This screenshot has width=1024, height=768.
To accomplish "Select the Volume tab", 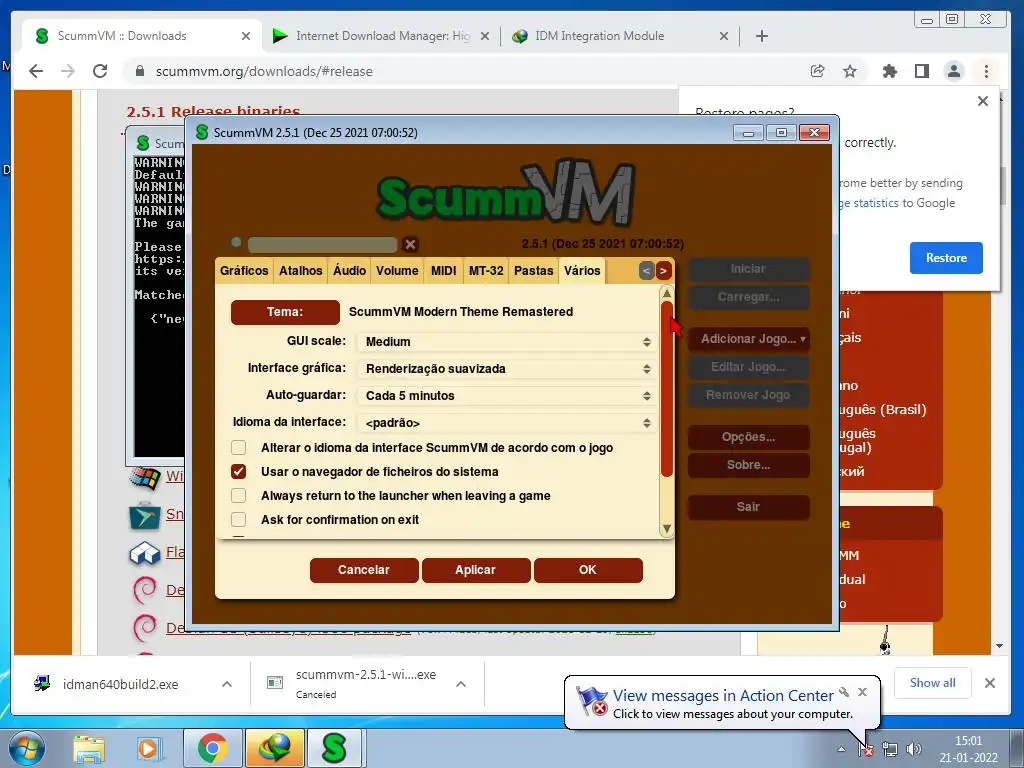I will coord(397,271).
